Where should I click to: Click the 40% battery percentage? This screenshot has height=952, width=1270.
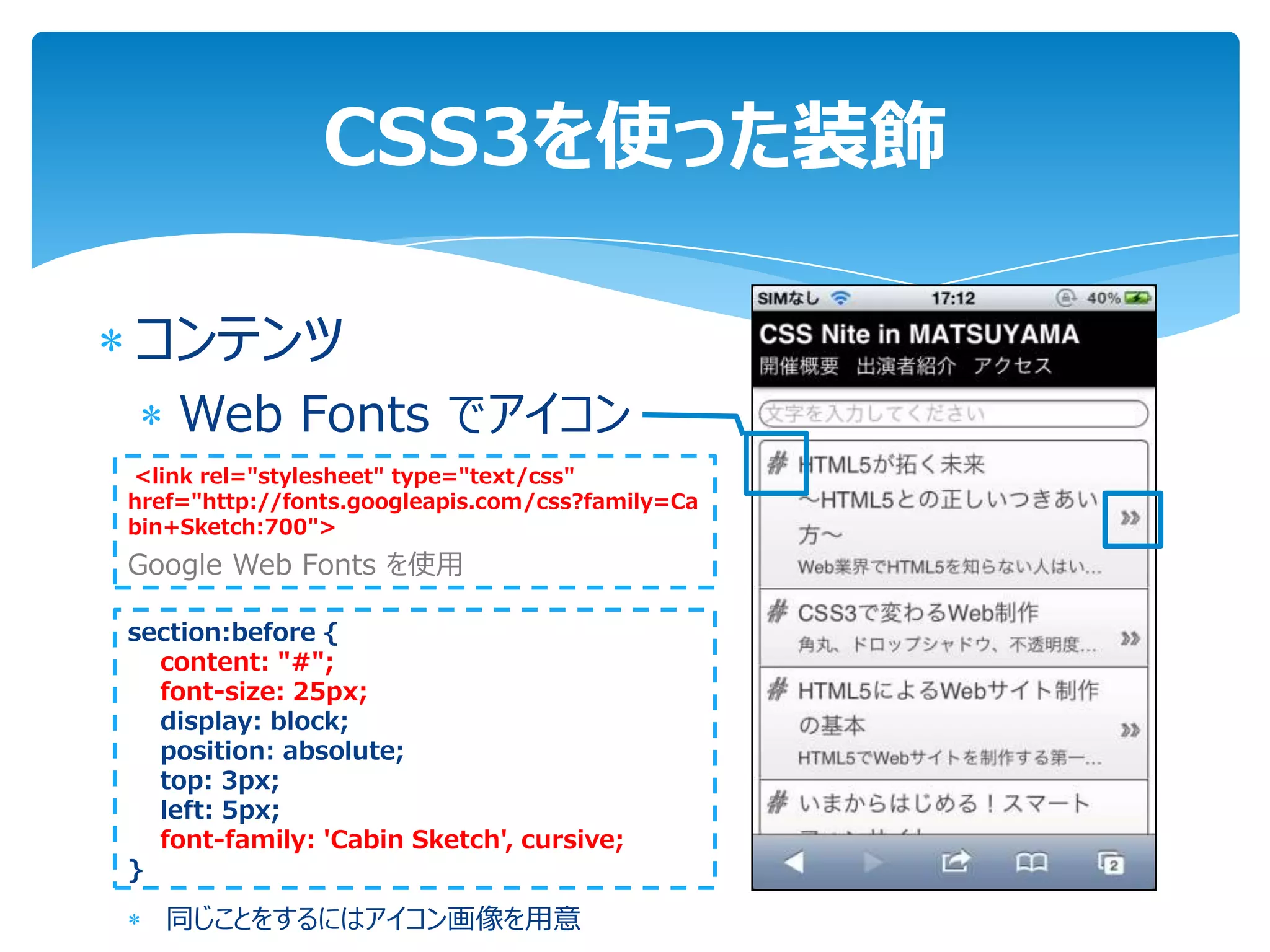coord(1103,299)
